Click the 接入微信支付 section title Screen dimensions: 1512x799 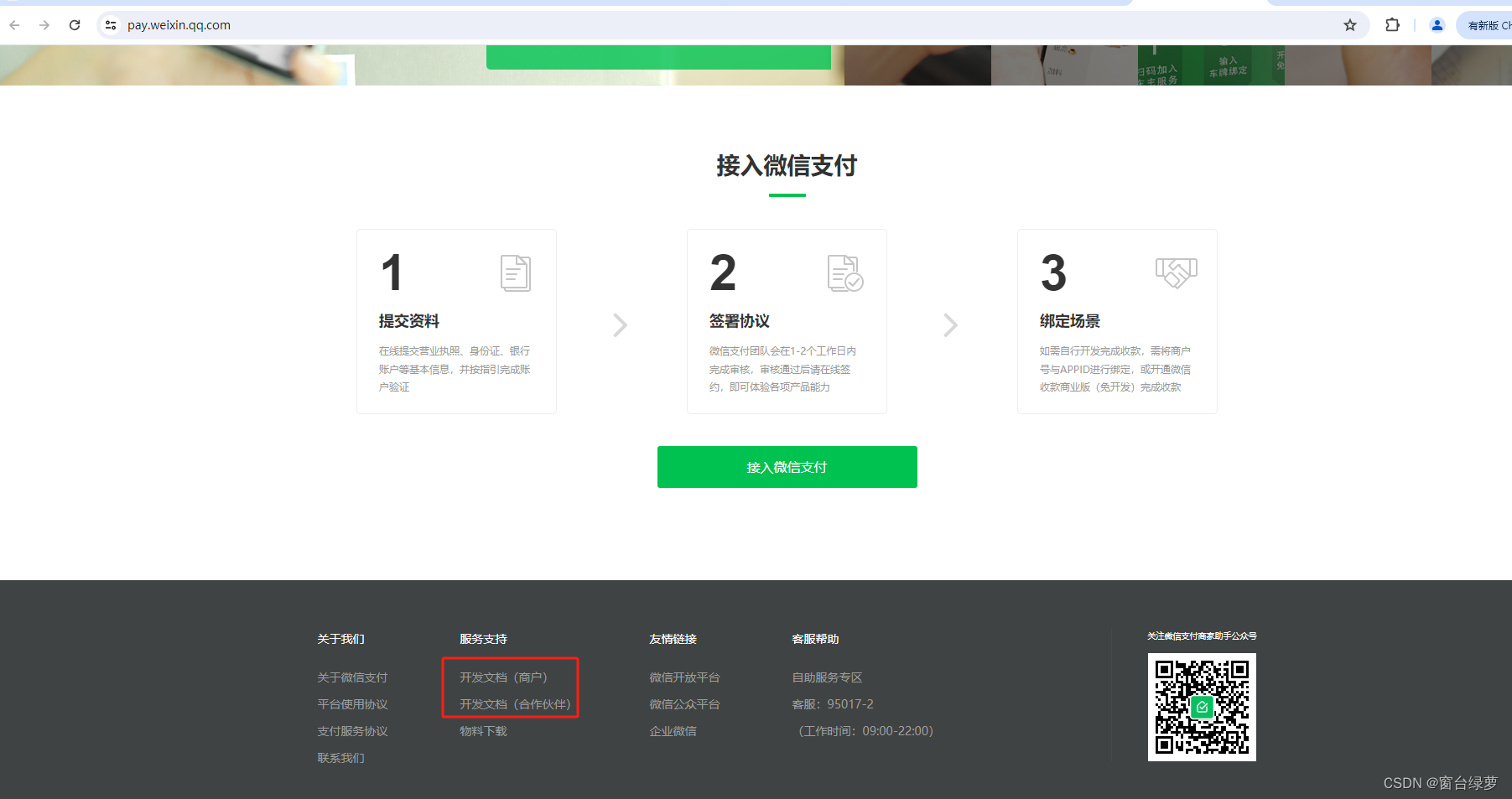787,165
